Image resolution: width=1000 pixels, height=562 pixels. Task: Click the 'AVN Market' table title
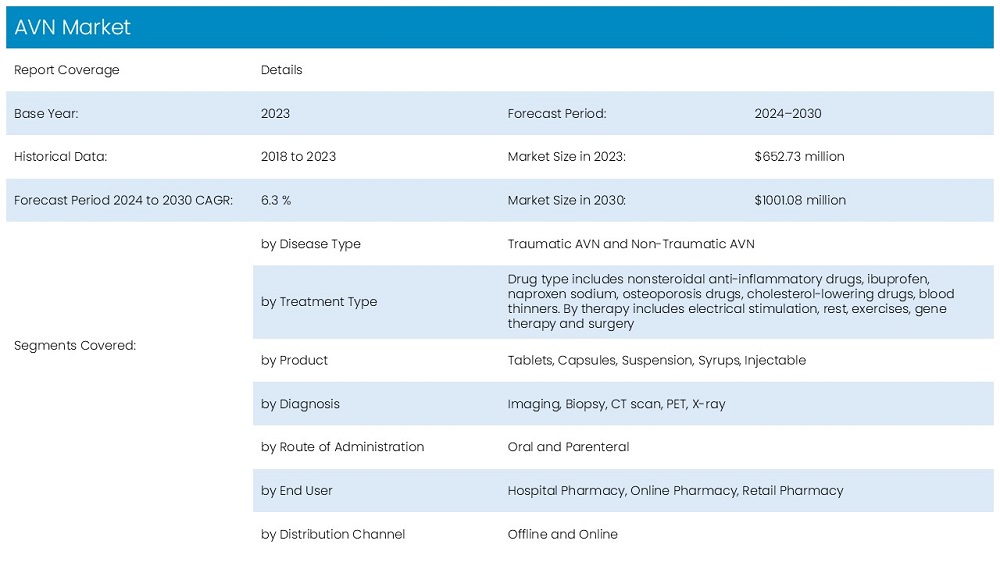click(x=72, y=27)
